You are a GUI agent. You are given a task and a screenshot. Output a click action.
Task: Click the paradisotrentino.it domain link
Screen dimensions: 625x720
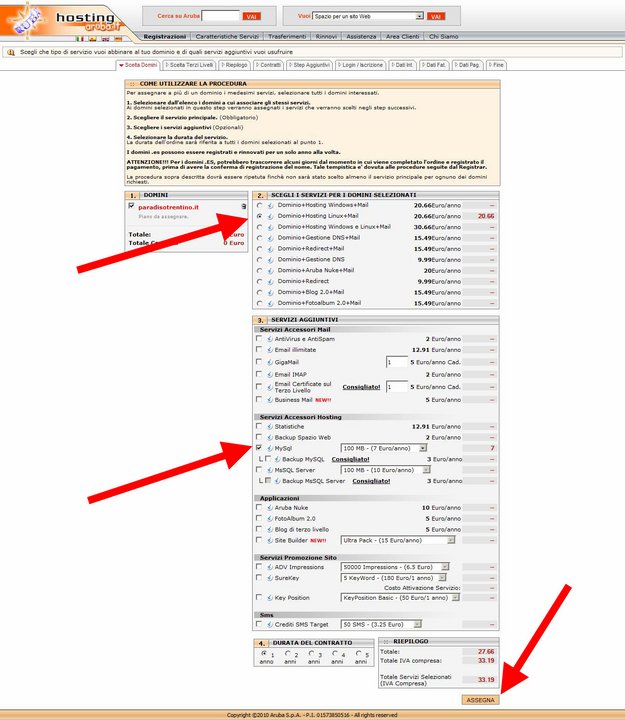point(169,208)
